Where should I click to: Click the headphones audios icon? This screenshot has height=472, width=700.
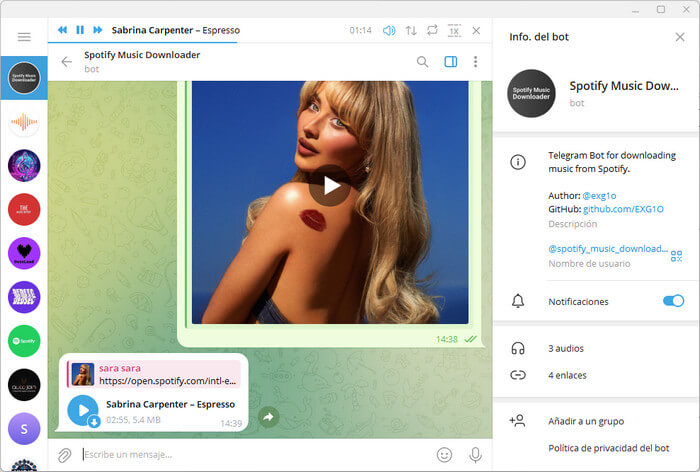(x=518, y=348)
